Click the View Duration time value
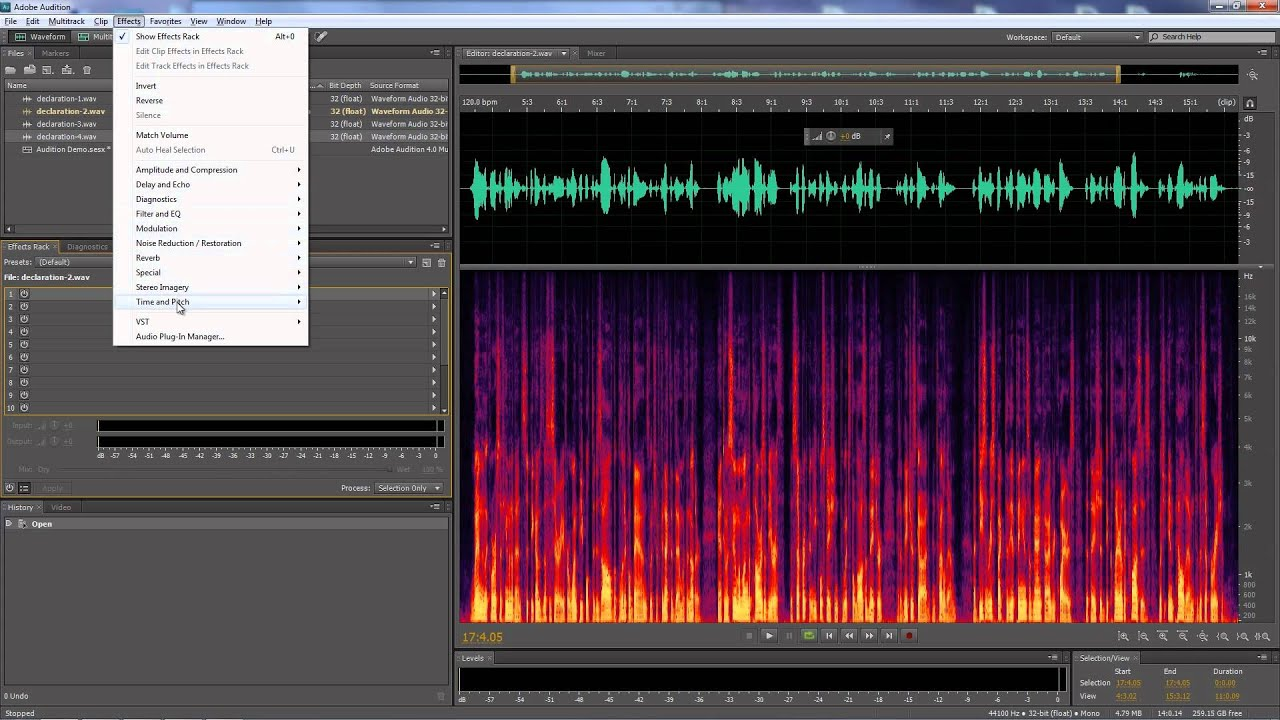The image size is (1280, 720). [1226, 696]
